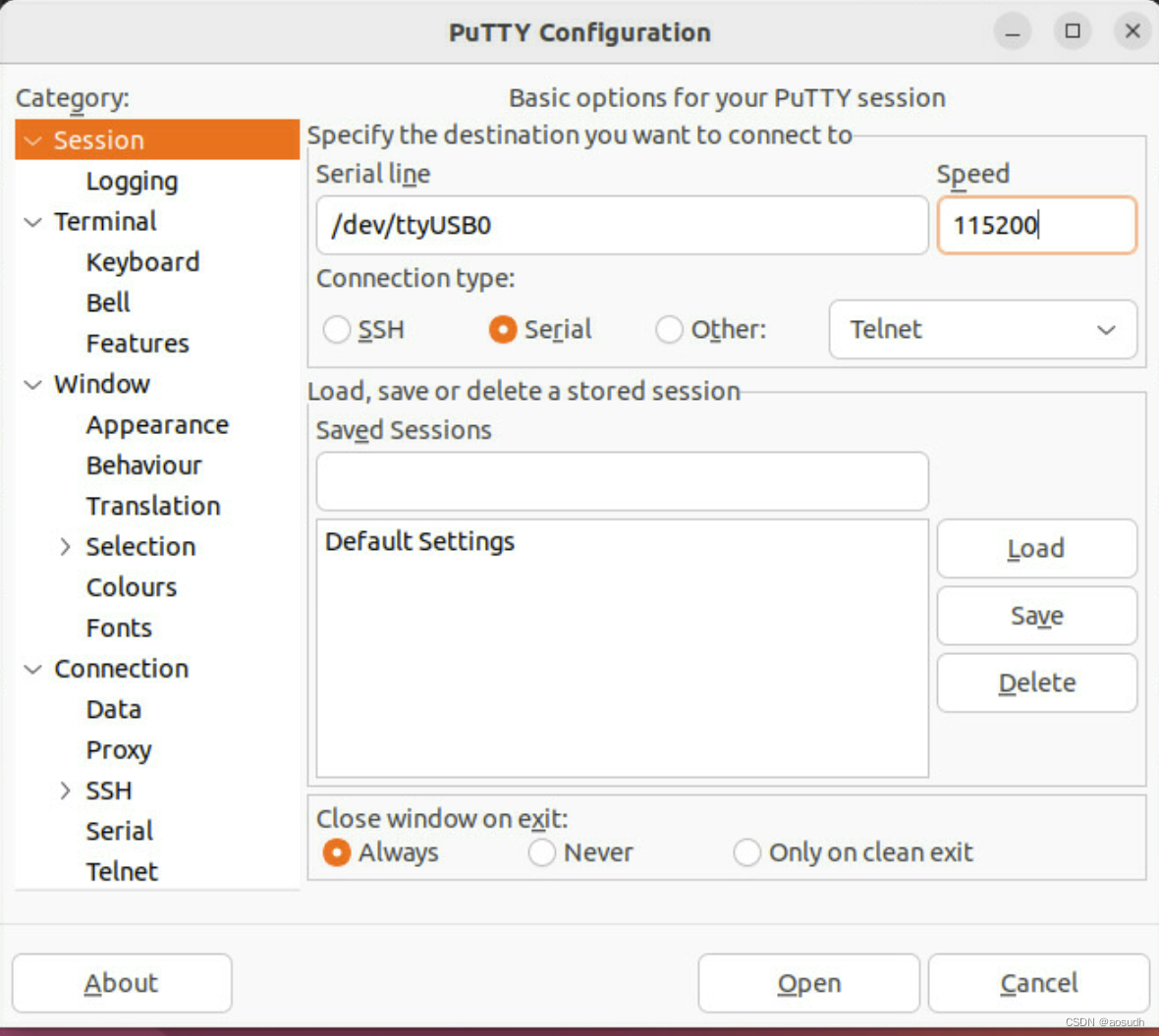Set close window on exit to Never
The height and width of the screenshot is (1036, 1159).
[542, 852]
